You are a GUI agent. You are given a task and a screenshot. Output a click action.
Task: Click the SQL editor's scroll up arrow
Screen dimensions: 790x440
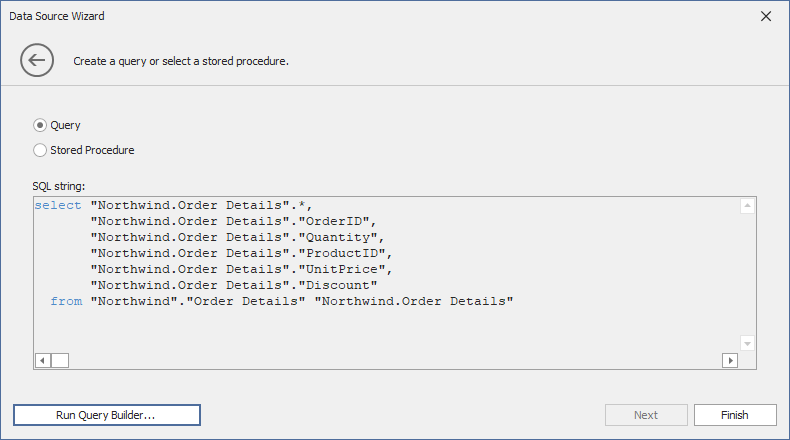click(x=747, y=206)
